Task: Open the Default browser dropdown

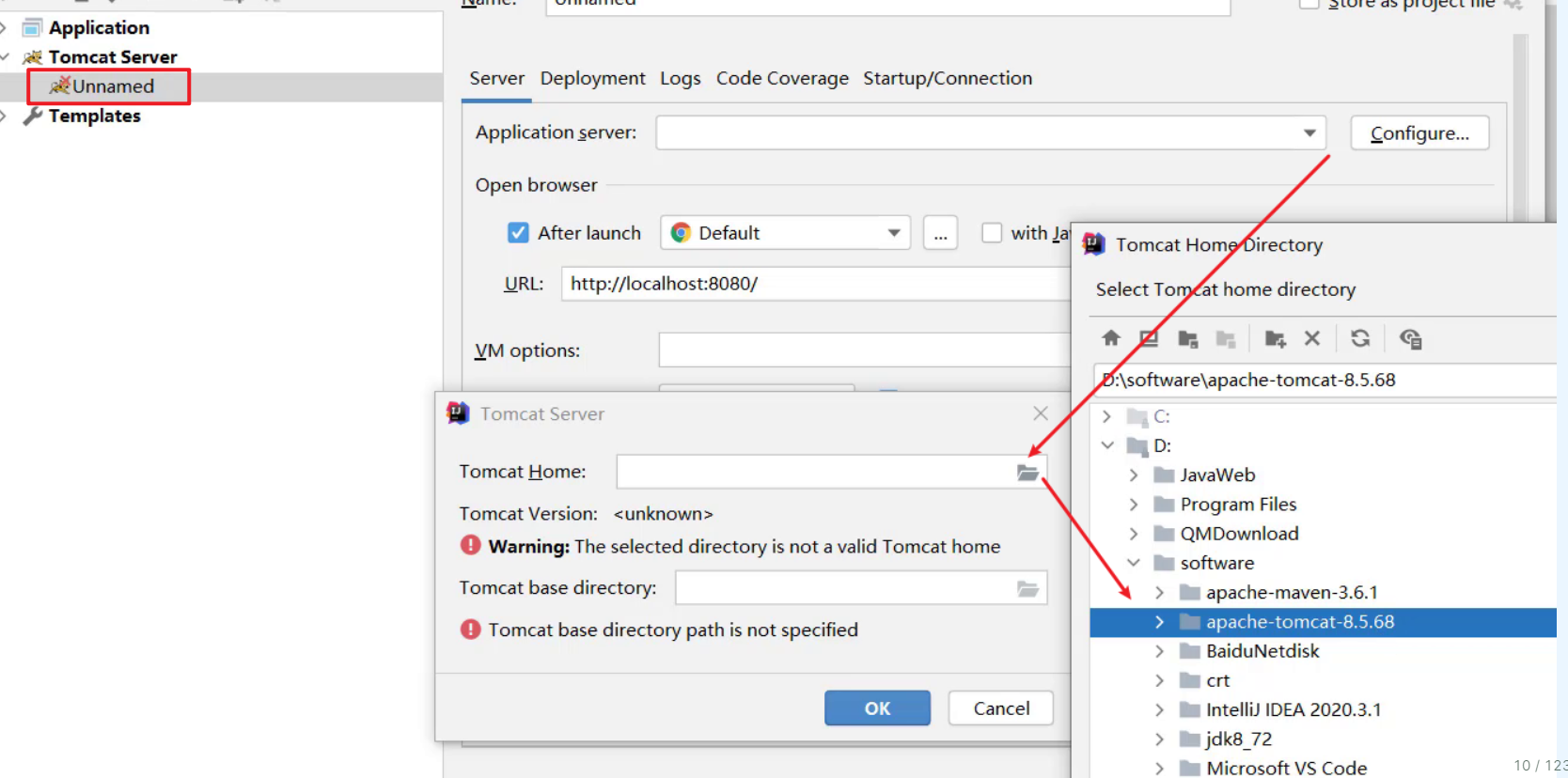Action: [x=894, y=233]
